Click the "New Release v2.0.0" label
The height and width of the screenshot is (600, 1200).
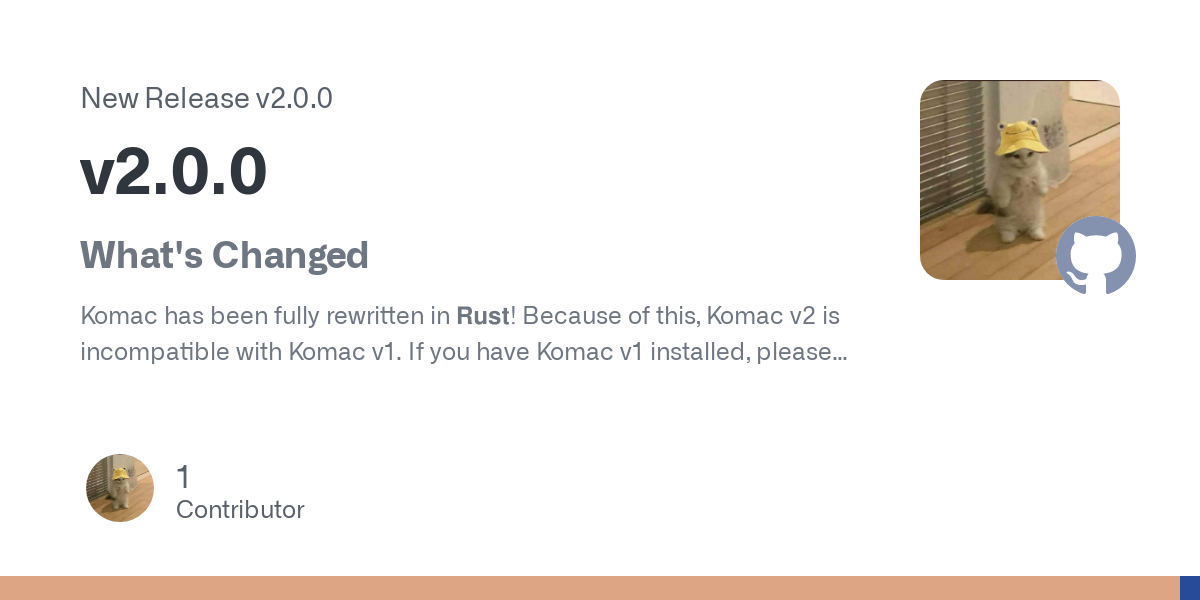206,99
